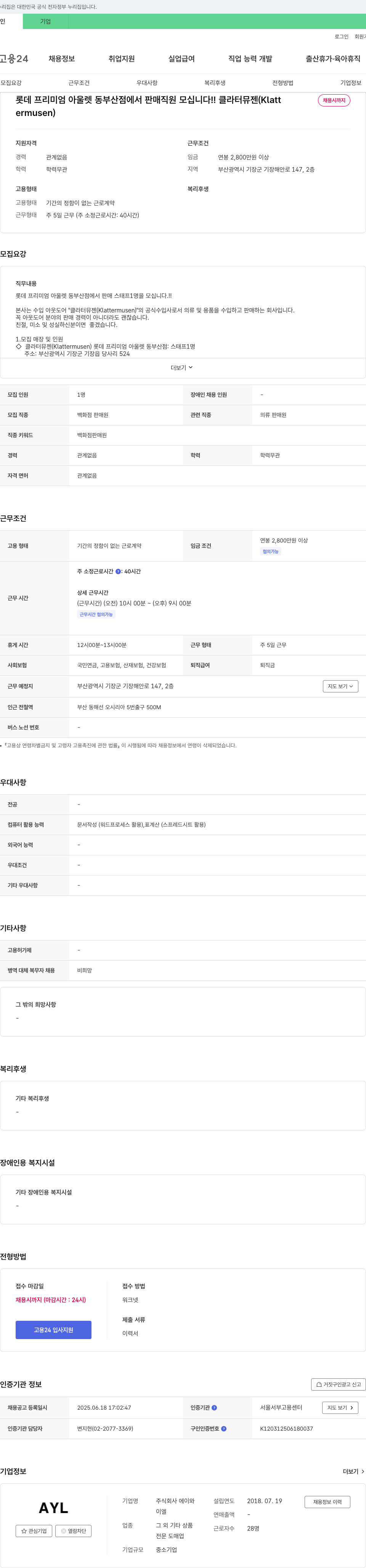This screenshot has width=366, height=1568.
Task: Click the certification number K120312506180037
Action: 286,1429
